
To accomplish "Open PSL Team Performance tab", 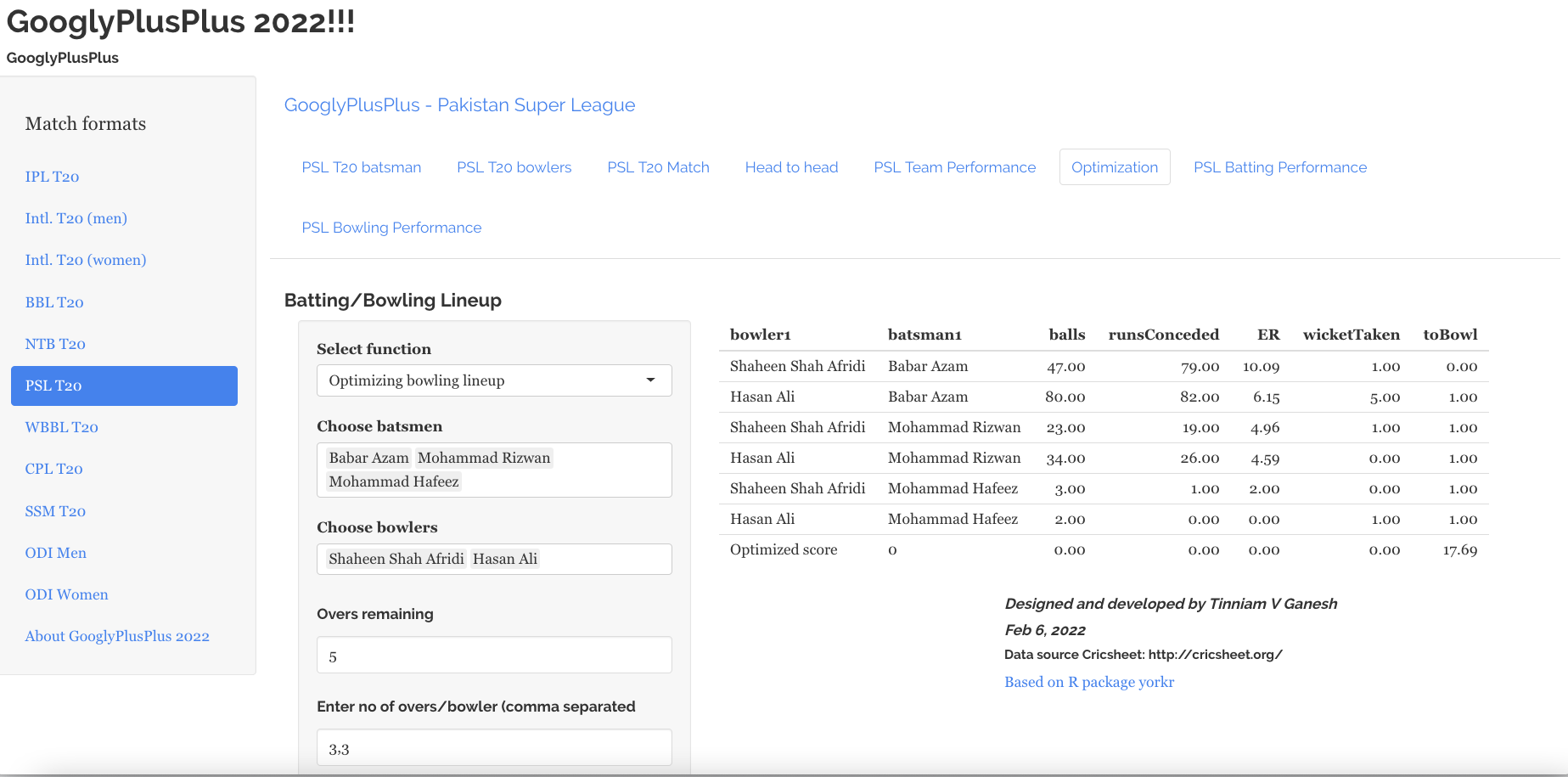I will point(954,167).
